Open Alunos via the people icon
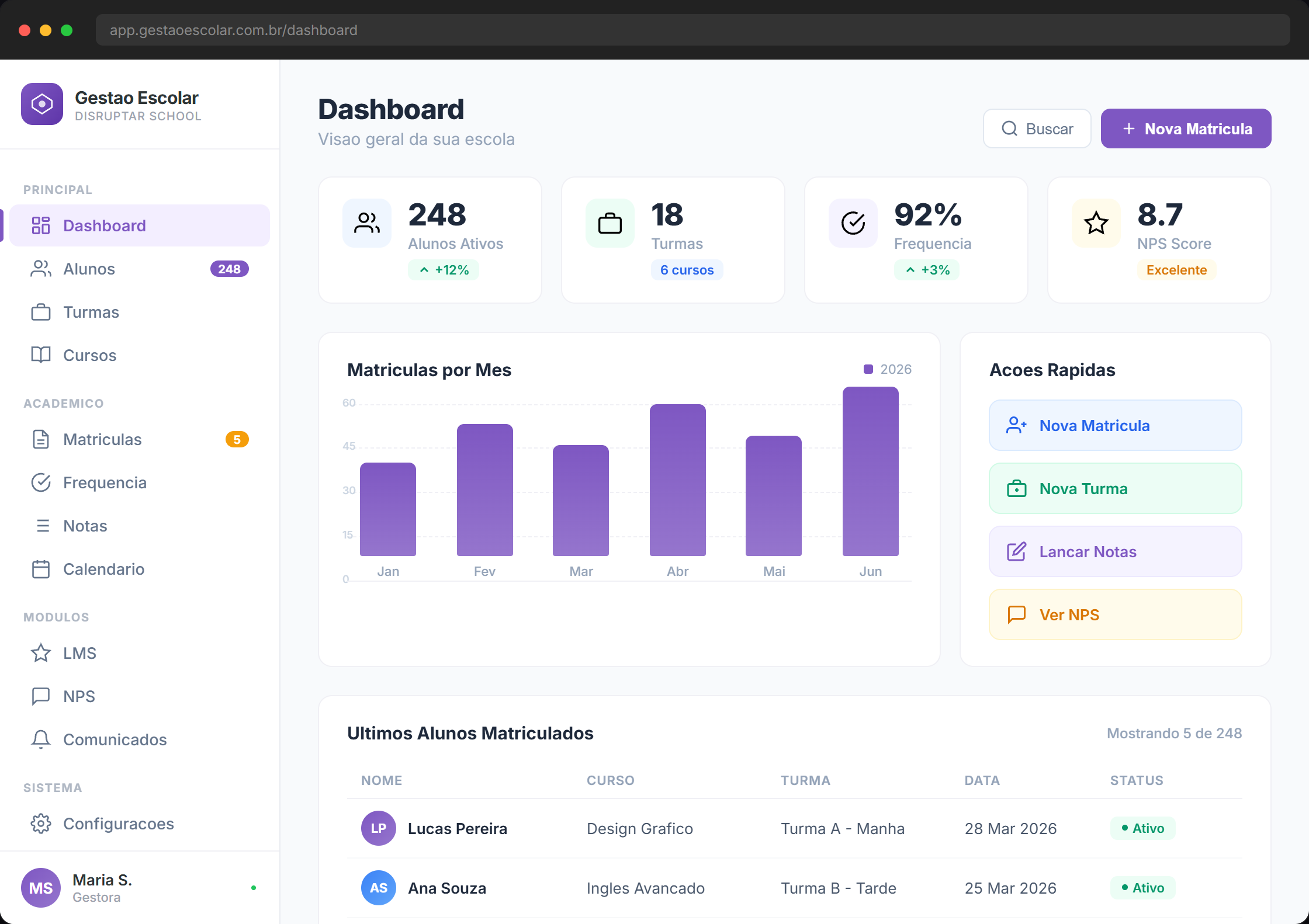This screenshot has height=924, width=1309. click(40, 269)
